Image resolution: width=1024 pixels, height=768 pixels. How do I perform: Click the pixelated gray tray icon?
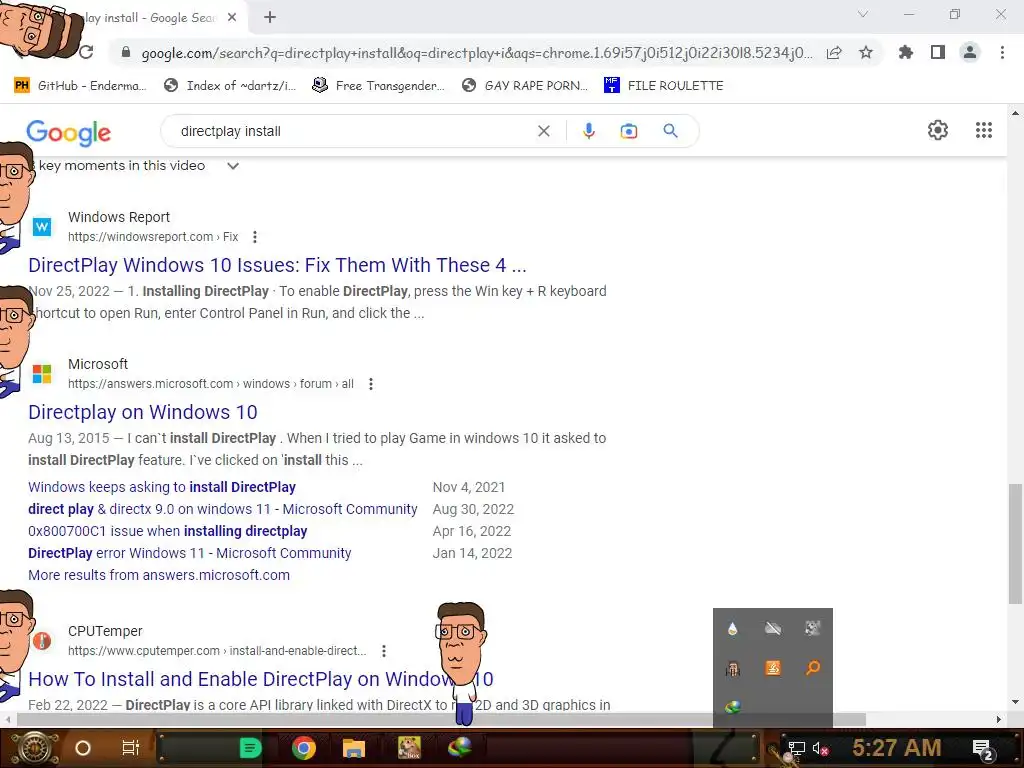812,628
